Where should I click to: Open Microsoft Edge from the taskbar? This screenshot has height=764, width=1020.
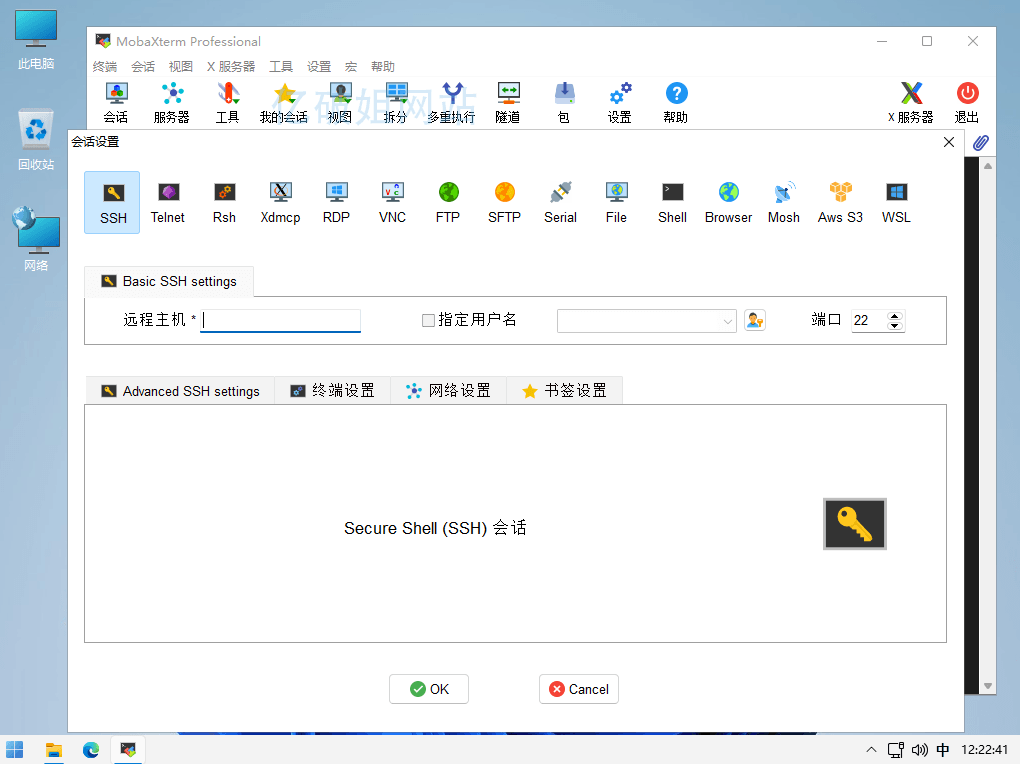coord(91,749)
